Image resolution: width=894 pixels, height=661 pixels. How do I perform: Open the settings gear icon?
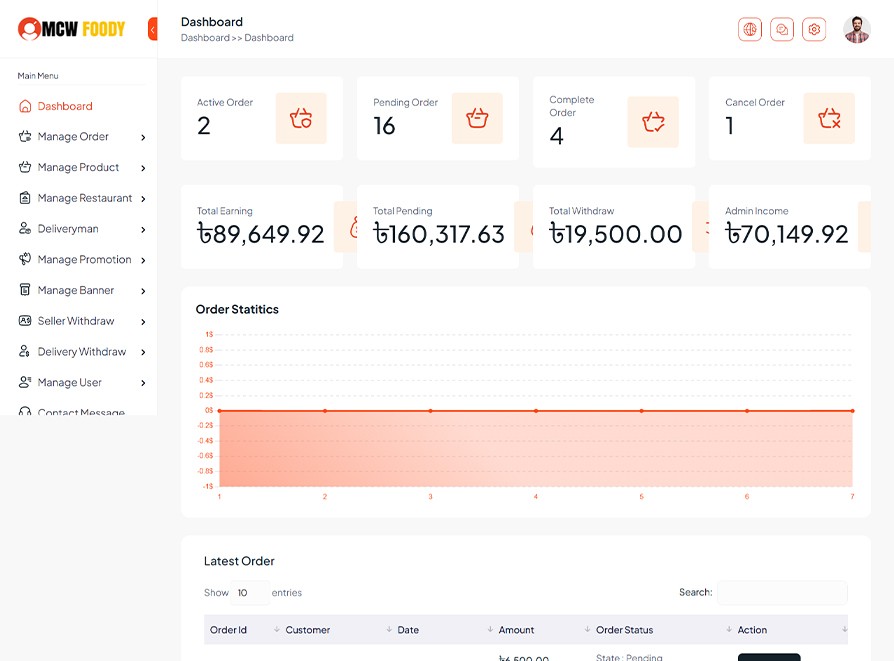click(x=814, y=30)
